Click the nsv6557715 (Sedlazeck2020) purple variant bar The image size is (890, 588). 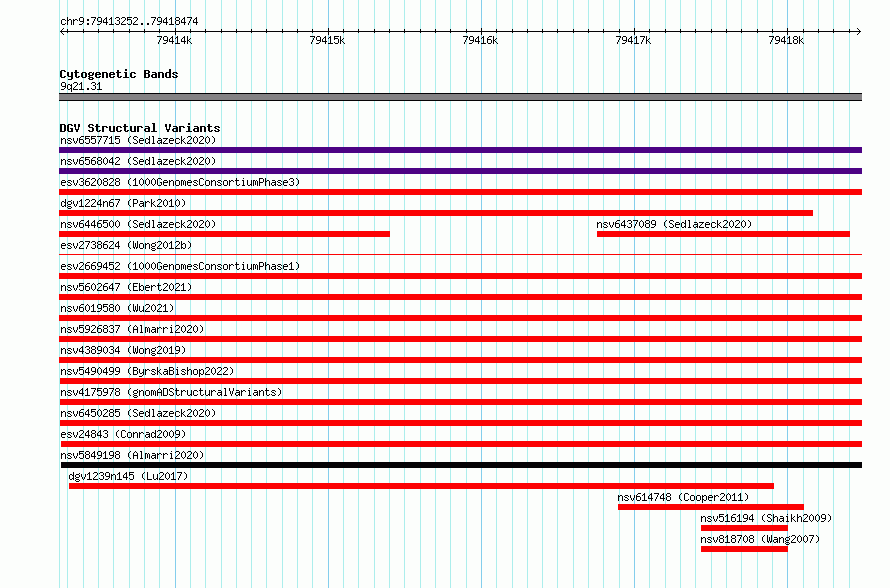click(x=460, y=150)
